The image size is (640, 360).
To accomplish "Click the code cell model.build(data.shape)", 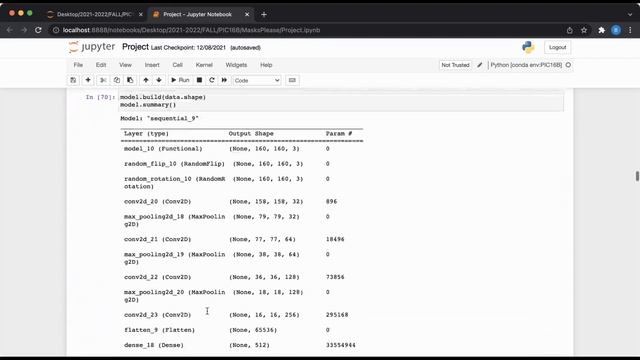I will tap(341, 101).
